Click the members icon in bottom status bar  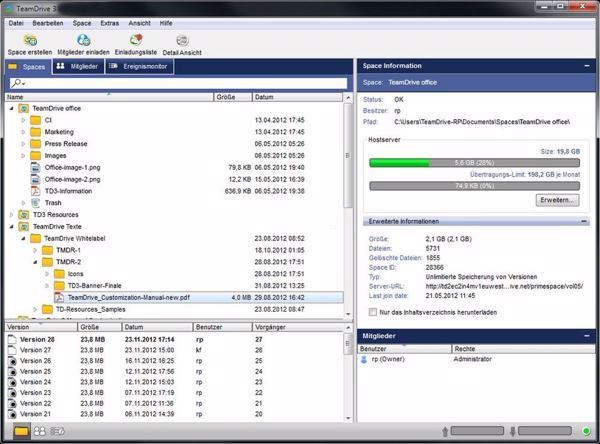40,431
